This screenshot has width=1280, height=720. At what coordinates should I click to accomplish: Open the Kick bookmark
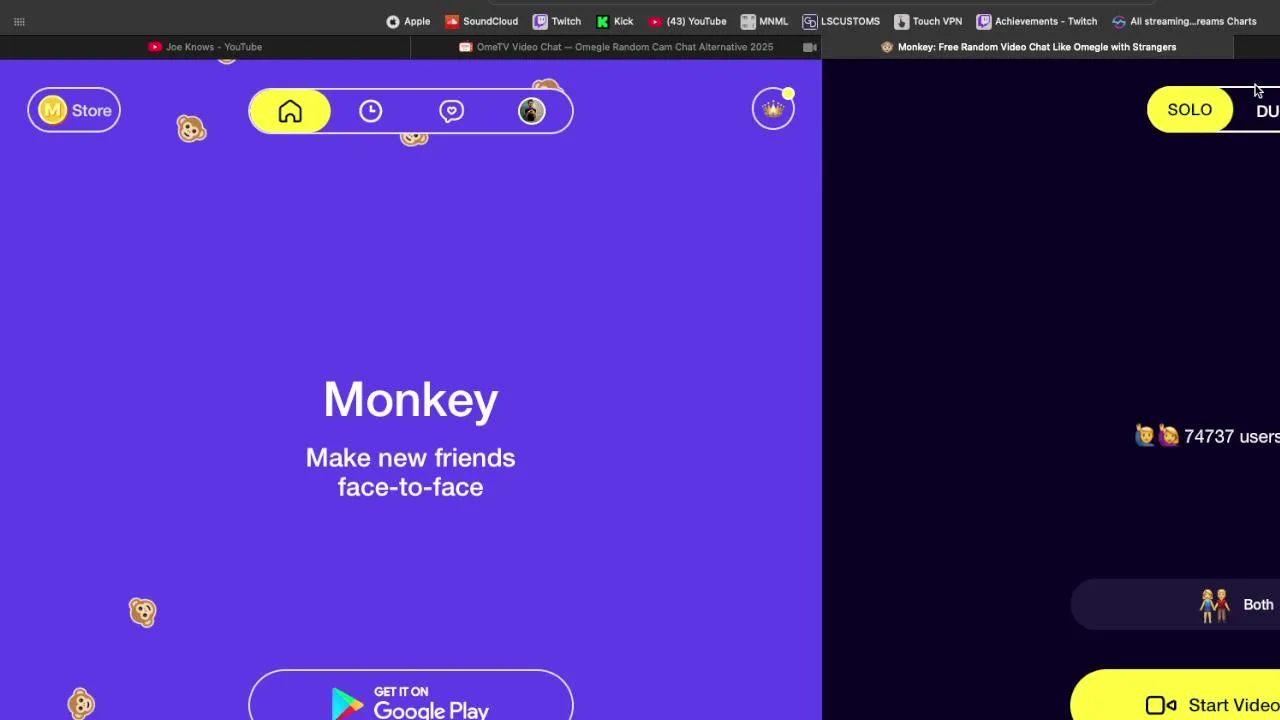[x=614, y=21]
